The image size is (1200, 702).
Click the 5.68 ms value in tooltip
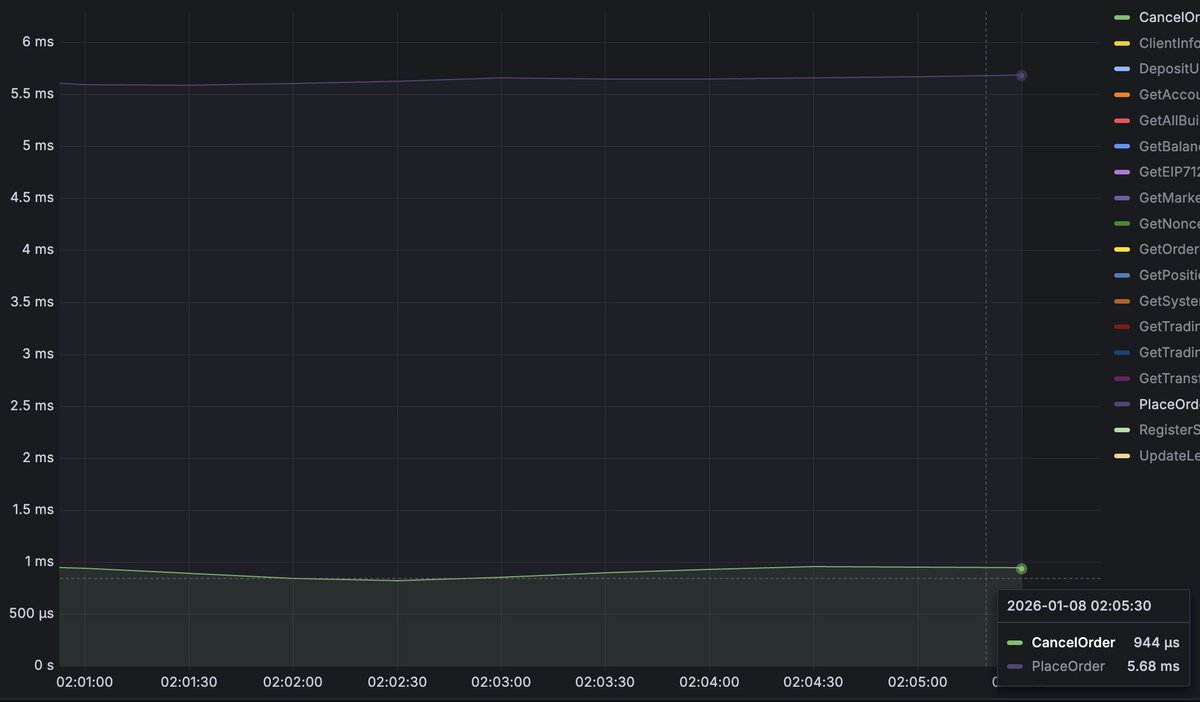pyautogui.click(x=1153, y=666)
